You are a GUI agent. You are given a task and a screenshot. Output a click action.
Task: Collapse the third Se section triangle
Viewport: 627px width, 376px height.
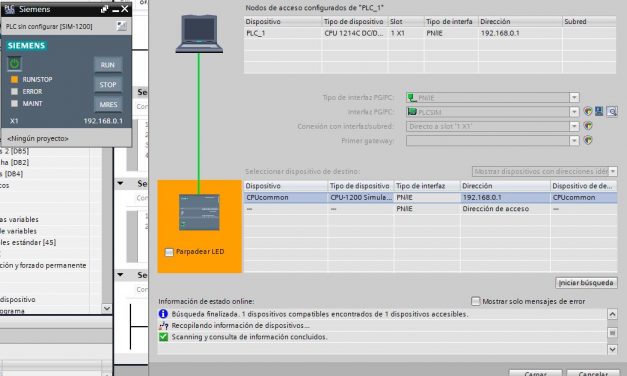point(120,275)
